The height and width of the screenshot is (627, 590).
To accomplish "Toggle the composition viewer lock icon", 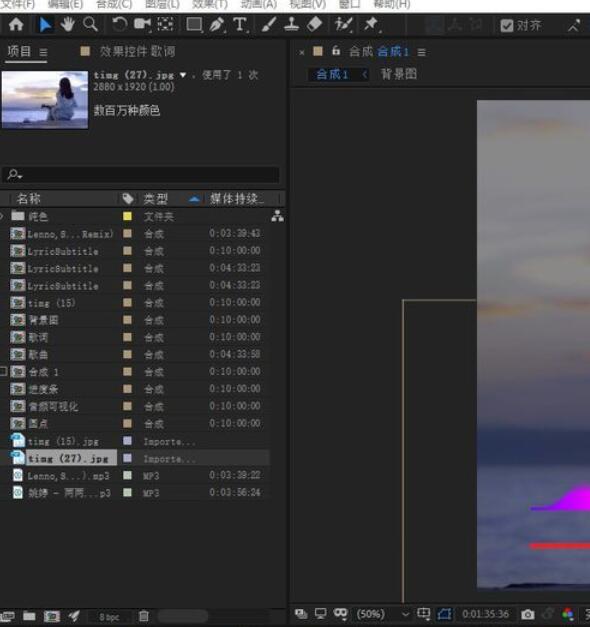I will [x=336, y=51].
